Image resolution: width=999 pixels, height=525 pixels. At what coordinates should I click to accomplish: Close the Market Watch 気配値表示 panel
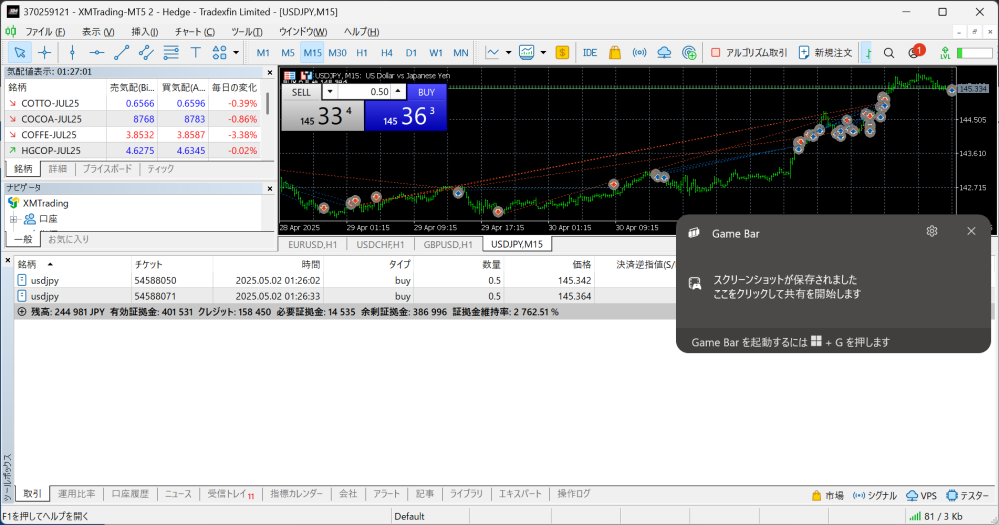coord(270,73)
